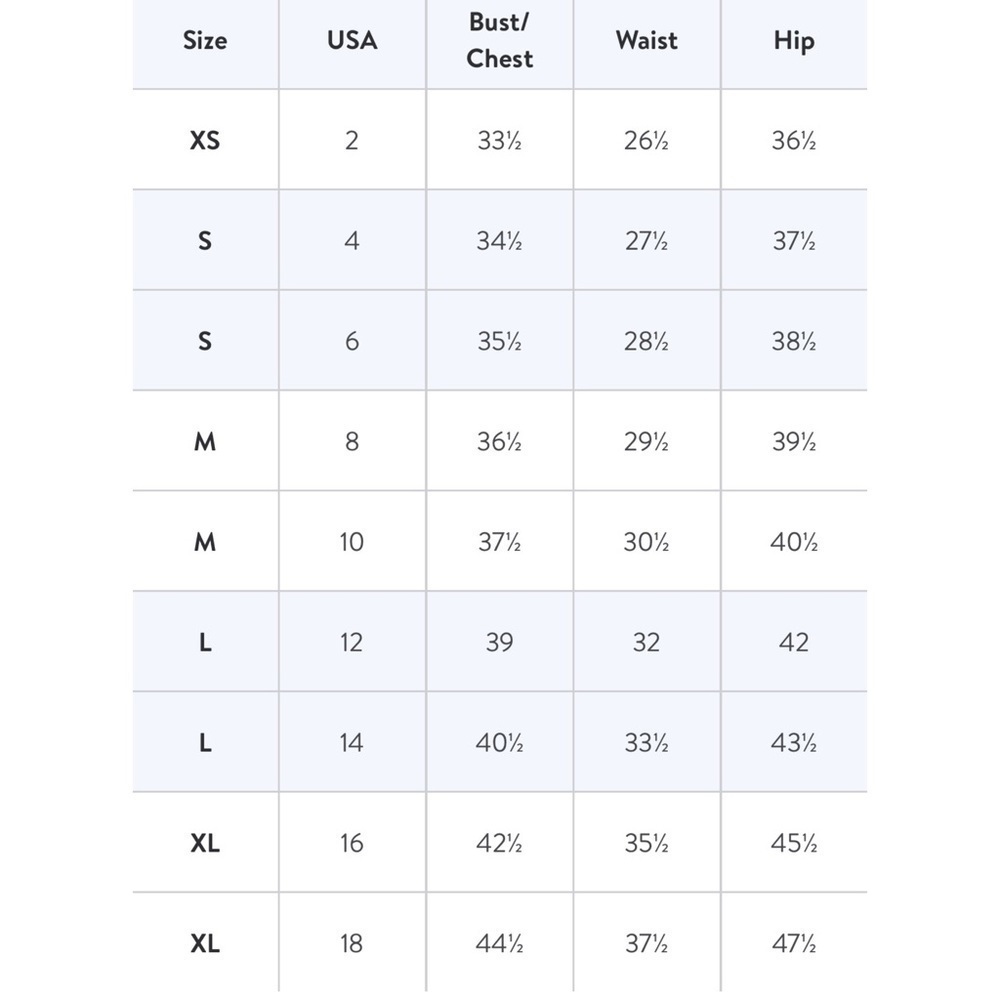
Task: Click the XL label beside size 16
Action: (205, 843)
